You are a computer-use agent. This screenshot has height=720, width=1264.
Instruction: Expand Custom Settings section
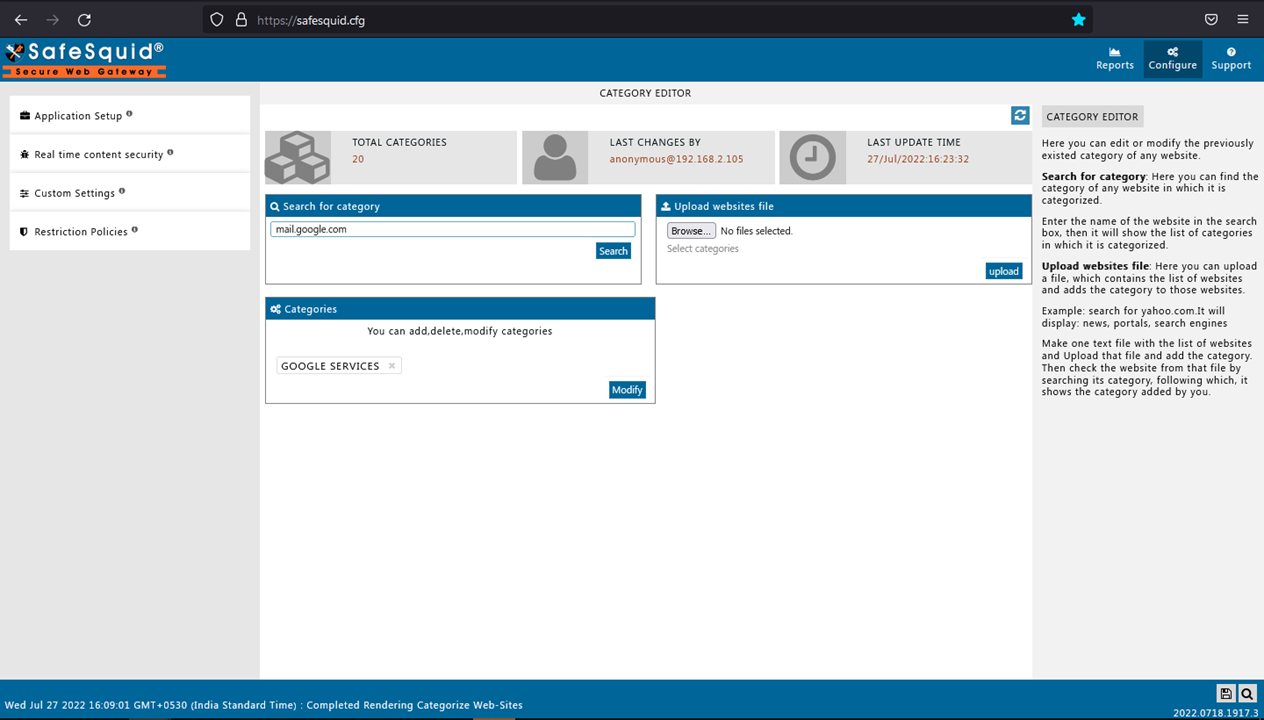[74, 193]
